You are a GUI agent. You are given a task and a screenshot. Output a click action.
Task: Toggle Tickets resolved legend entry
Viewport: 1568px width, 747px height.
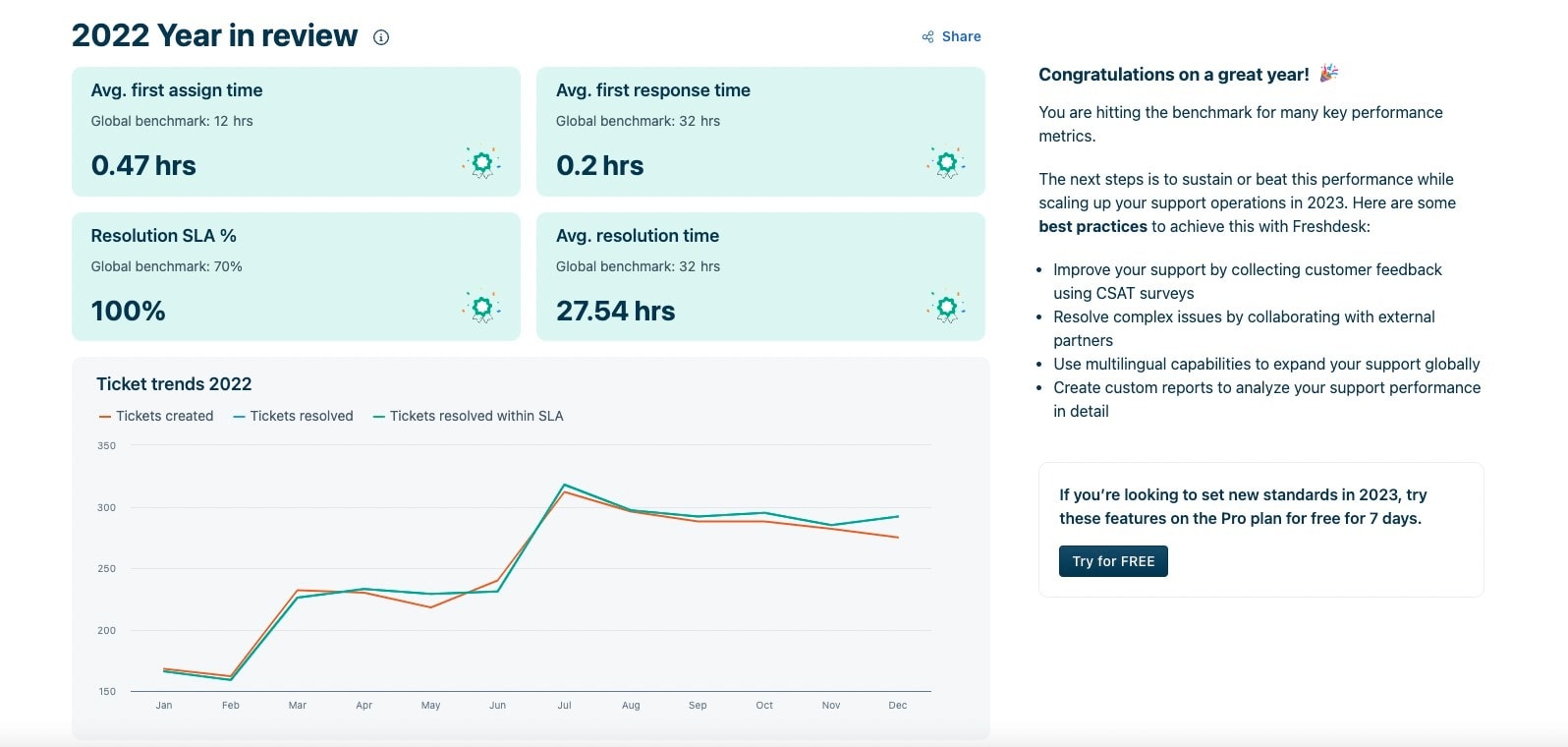293,416
